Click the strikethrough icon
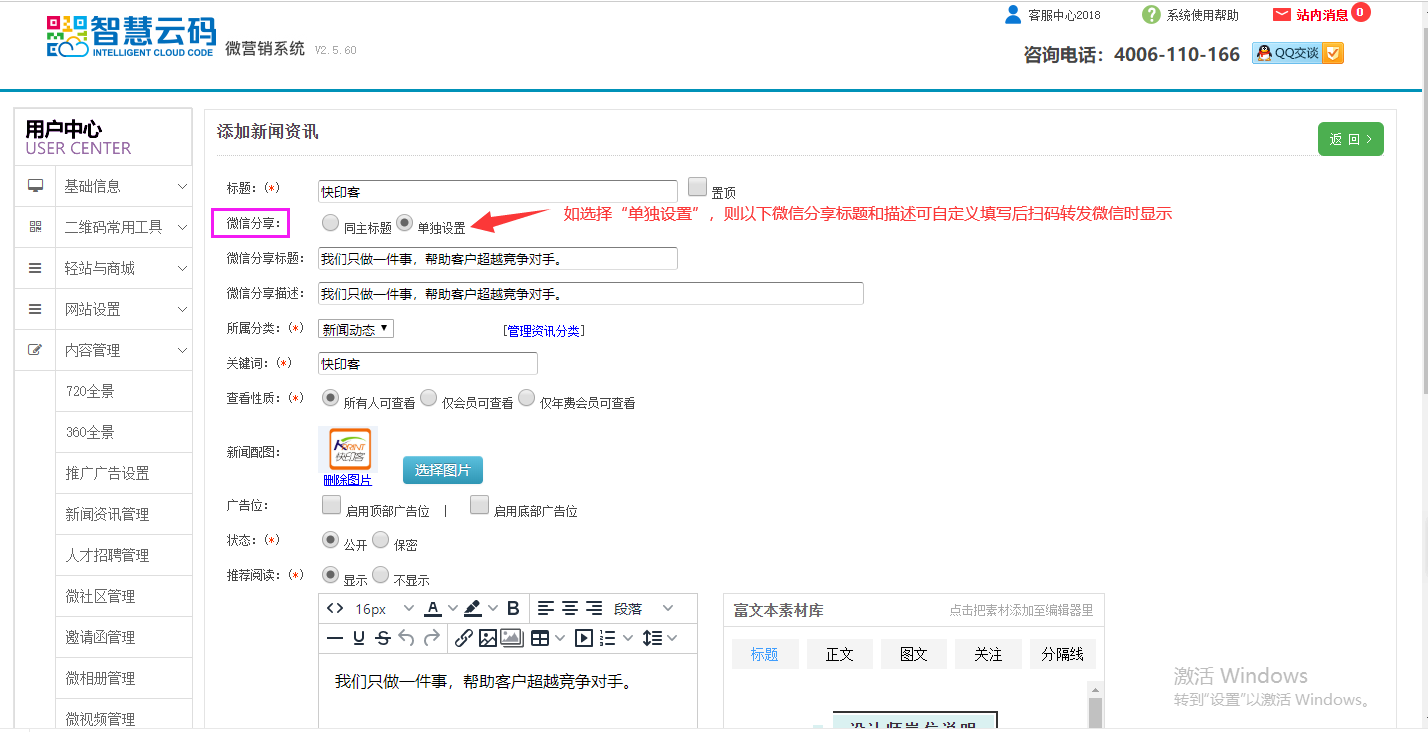Image resolution: width=1428 pixels, height=732 pixels. click(382, 638)
